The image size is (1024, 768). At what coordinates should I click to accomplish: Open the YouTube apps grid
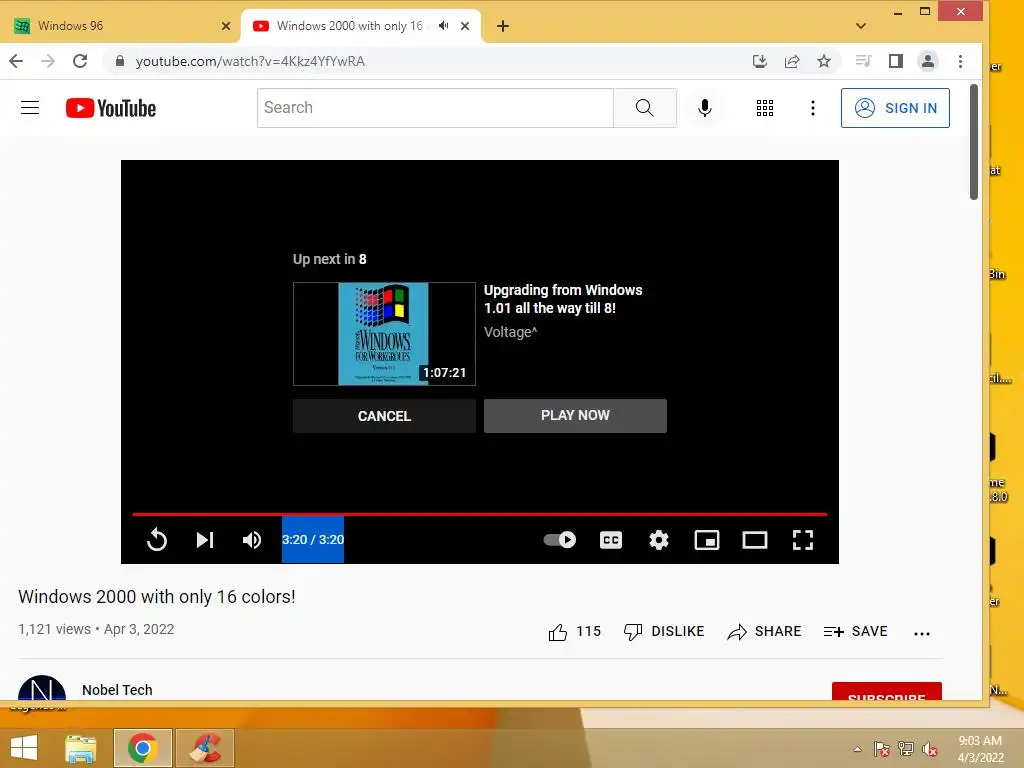765,108
